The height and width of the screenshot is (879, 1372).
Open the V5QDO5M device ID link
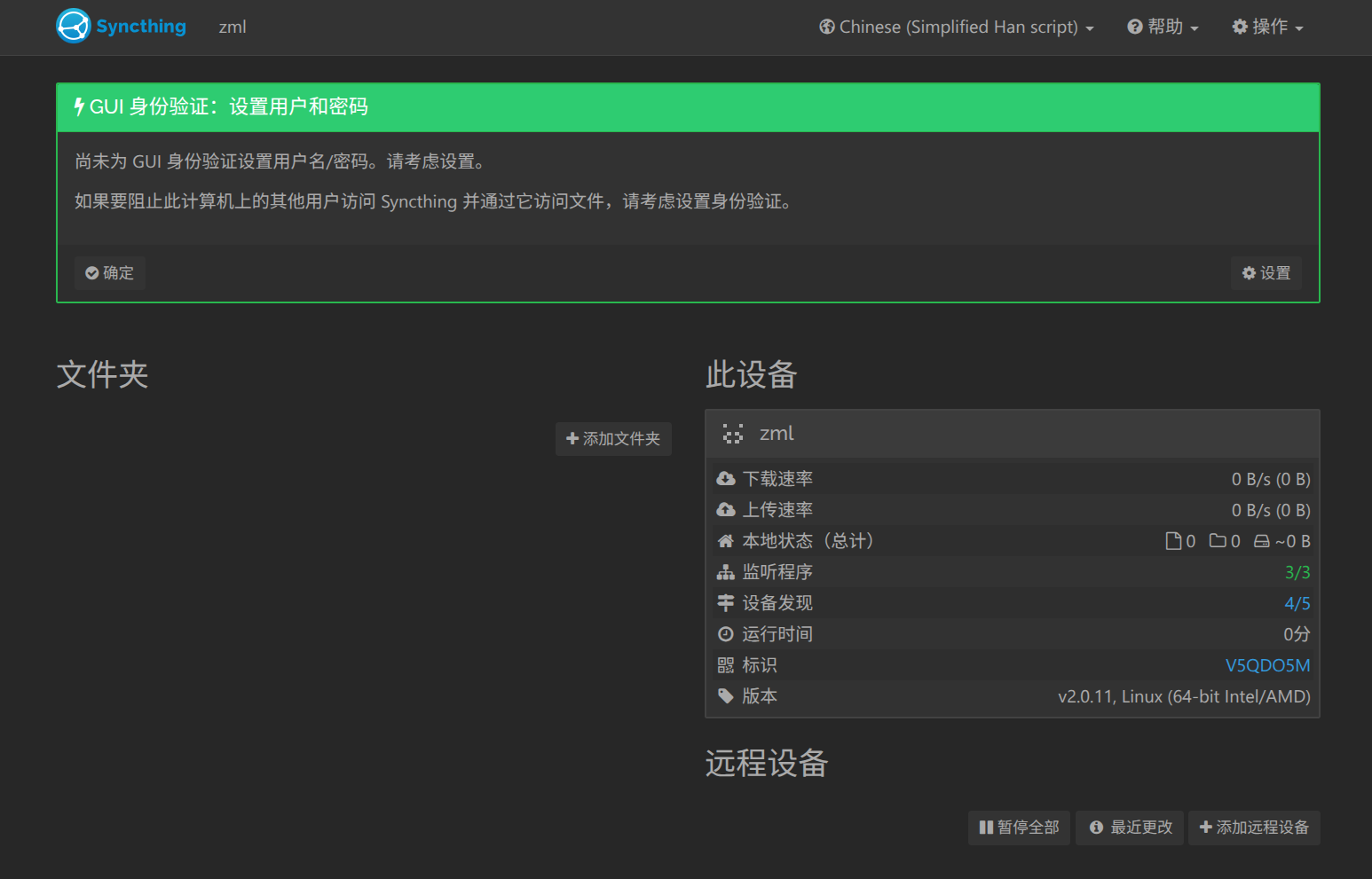(x=1267, y=665)
